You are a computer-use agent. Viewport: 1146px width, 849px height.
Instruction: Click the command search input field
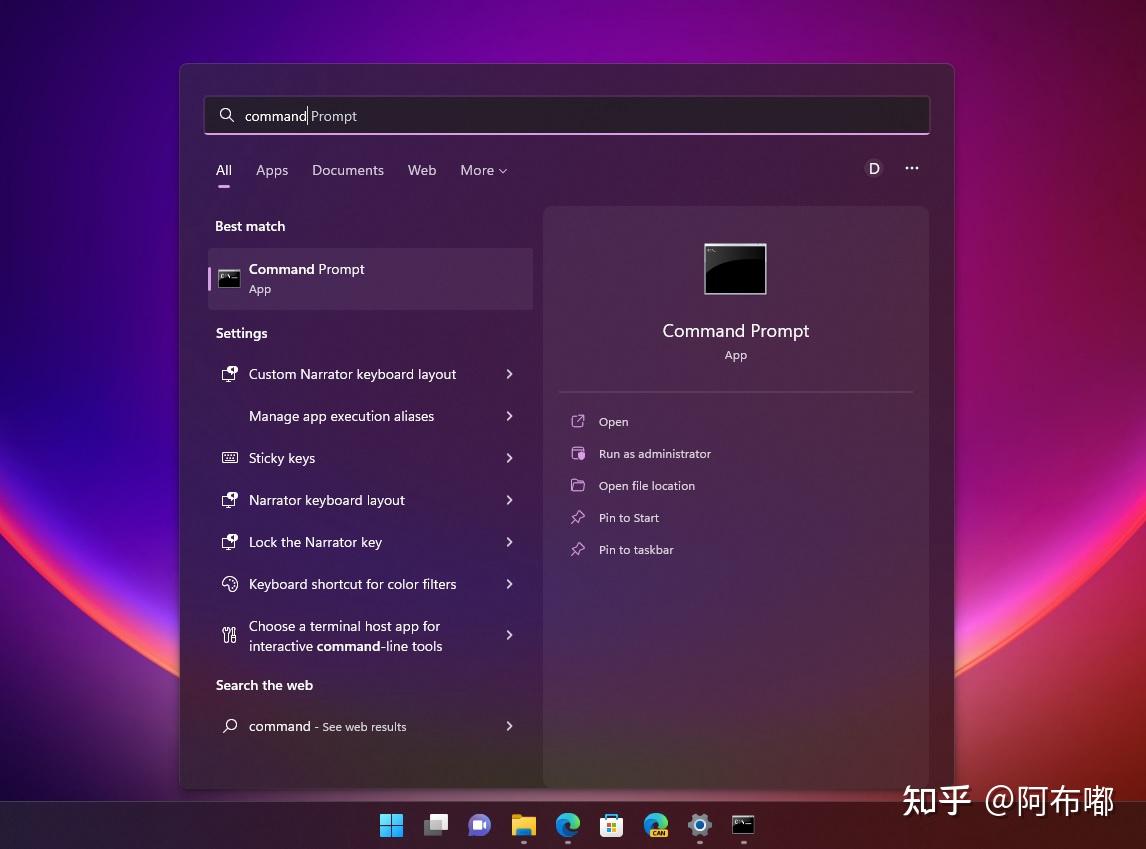tap(566, 115)
